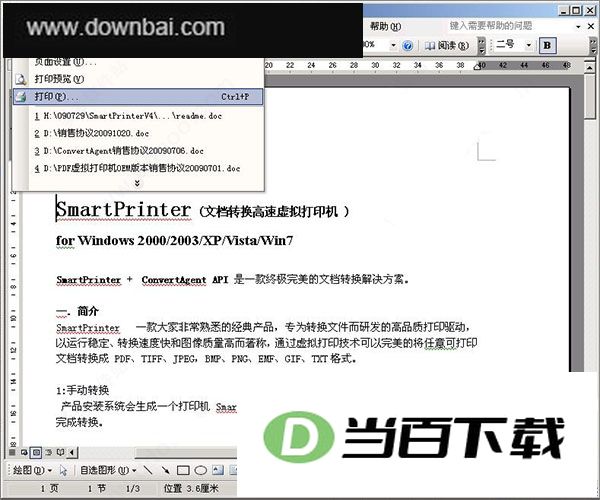Toggle the Bold (B) formatting button
The height and width of the screenshot is (500, 600).
(547, 45)
